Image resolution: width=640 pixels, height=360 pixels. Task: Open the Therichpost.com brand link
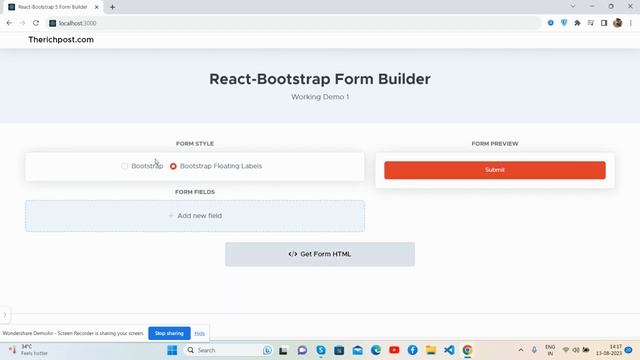[x=61, y=40]
